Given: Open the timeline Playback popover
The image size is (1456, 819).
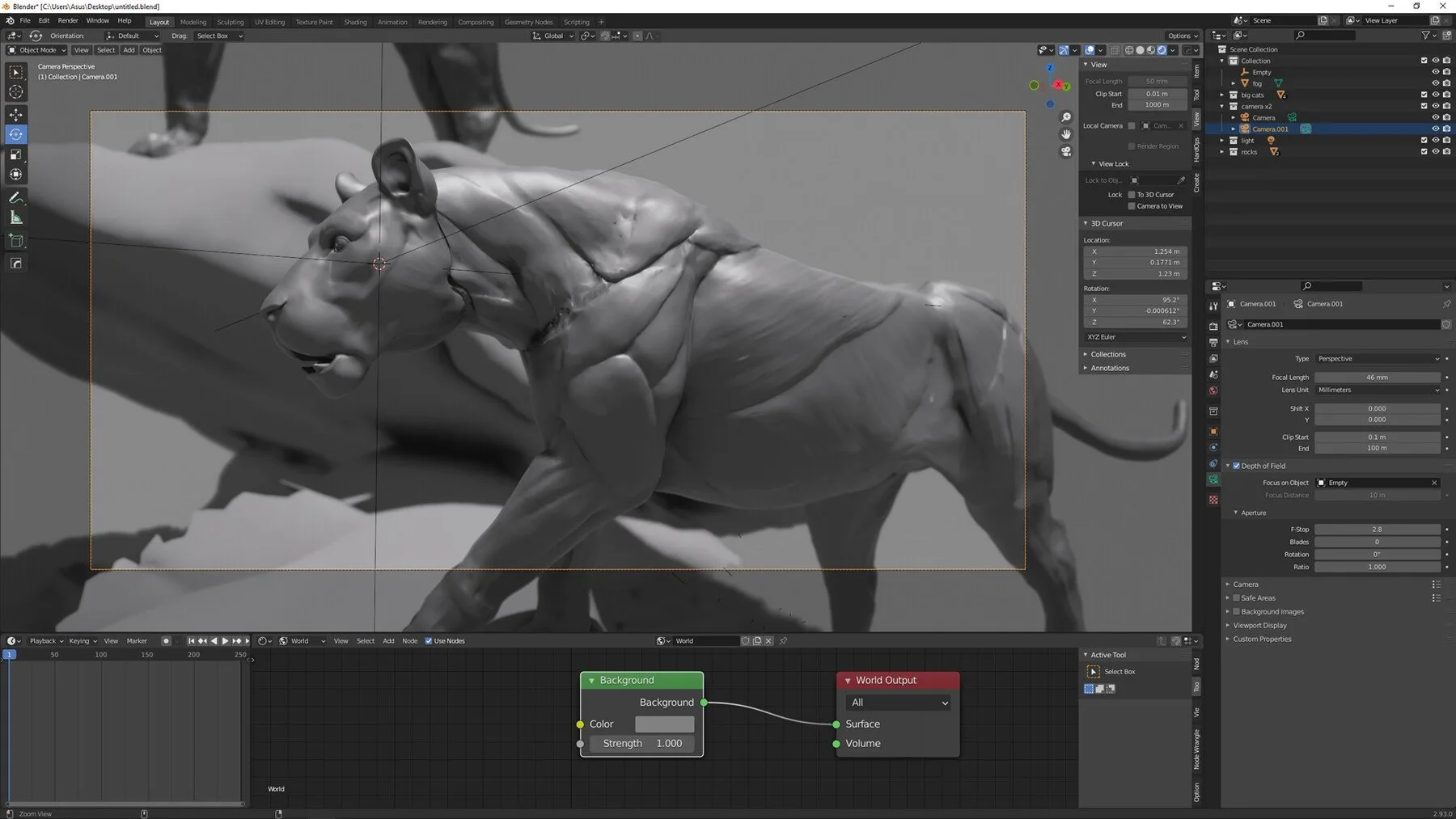Looking at the screenshot, I should [45, 641].
